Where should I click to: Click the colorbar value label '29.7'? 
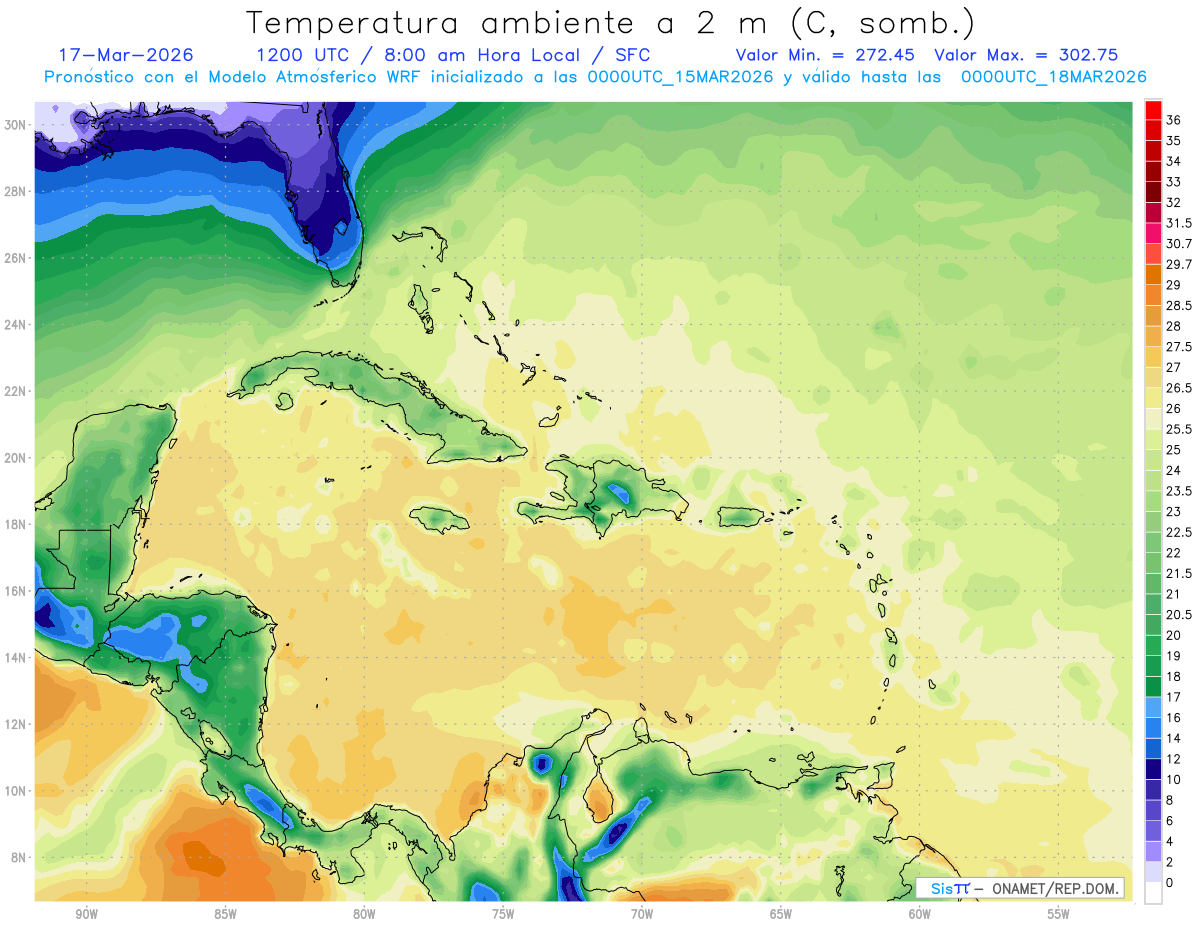click(1179, 265)
